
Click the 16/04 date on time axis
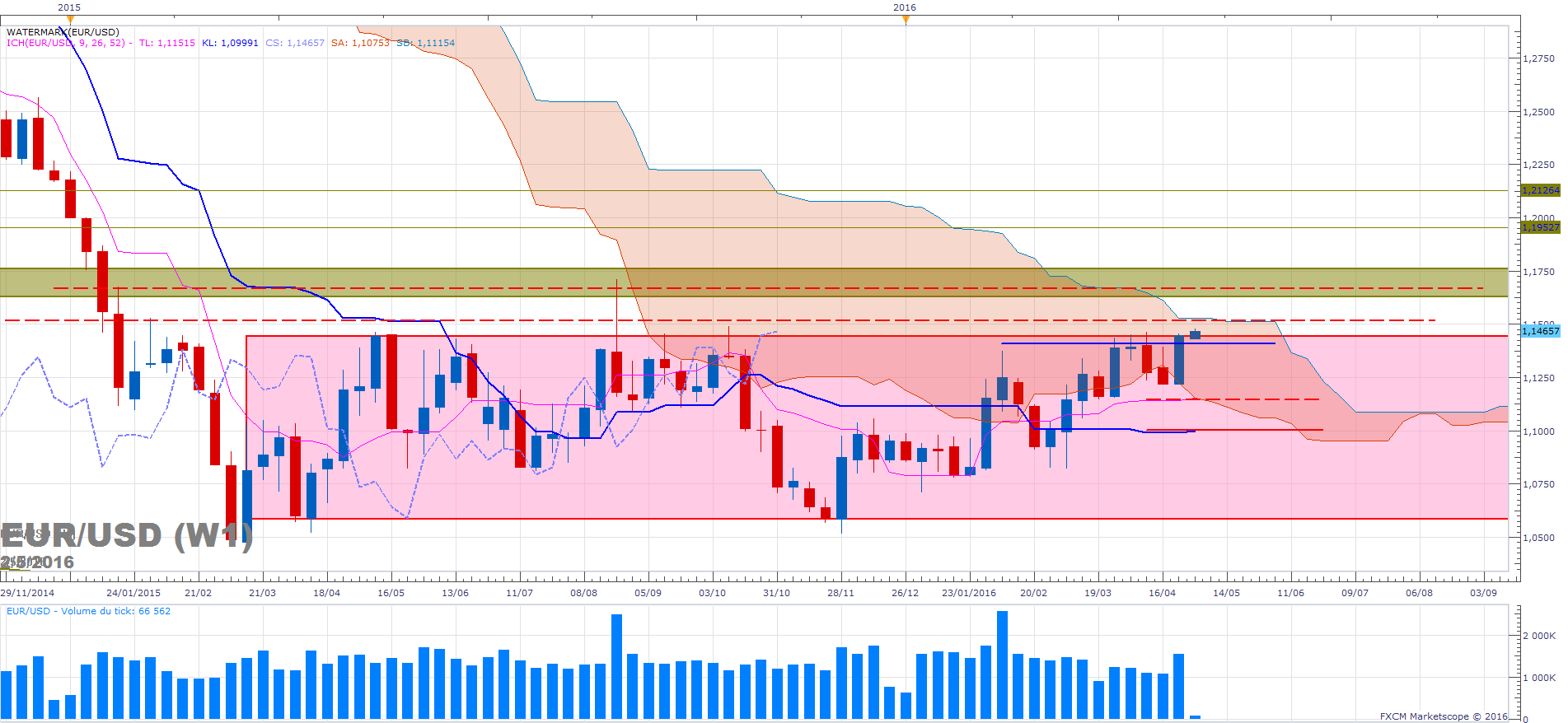pyautogui.click(x=1162, y=593)
